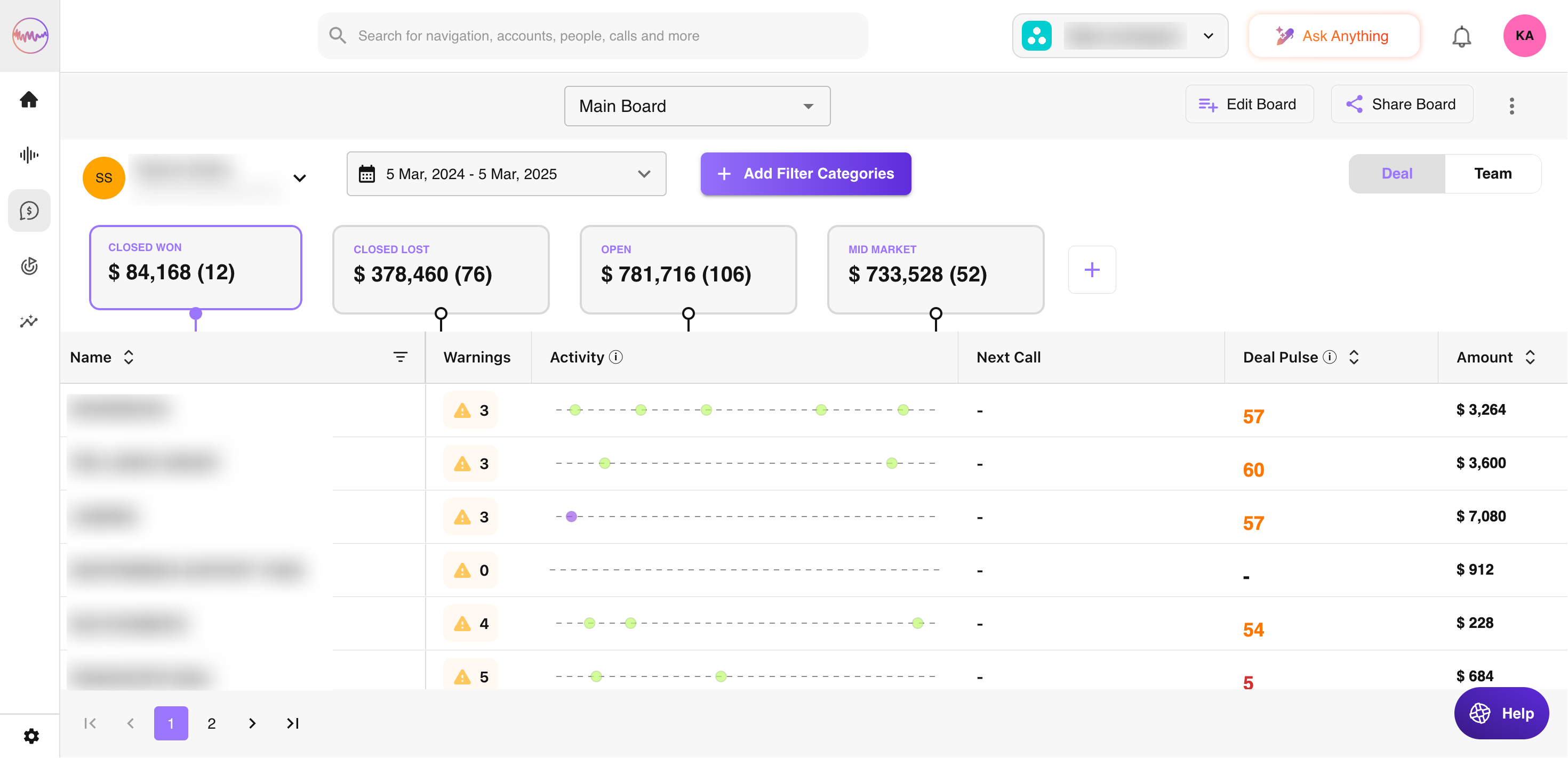Open the three-dot board options menu
The image size is (1568, 758).
pyautogui.click(x=1511, y=106)
